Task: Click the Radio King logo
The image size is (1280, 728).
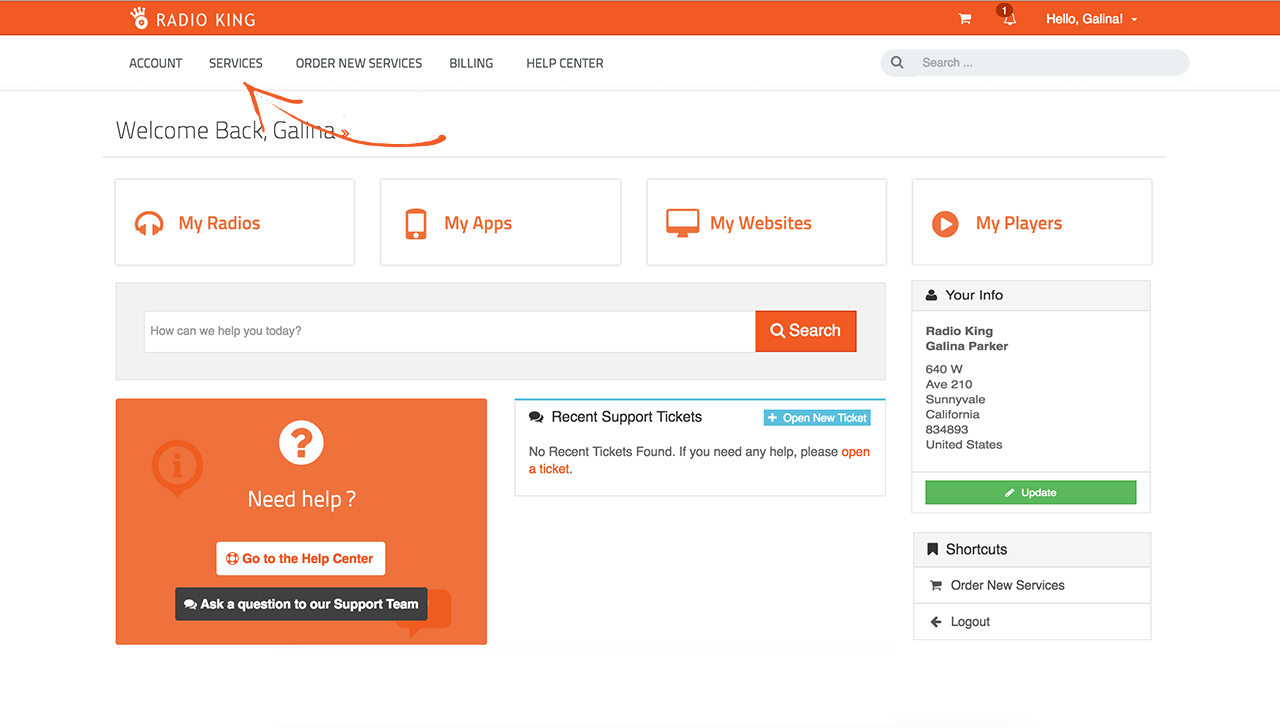Action: pyautogui.click(x=193, y=18)
